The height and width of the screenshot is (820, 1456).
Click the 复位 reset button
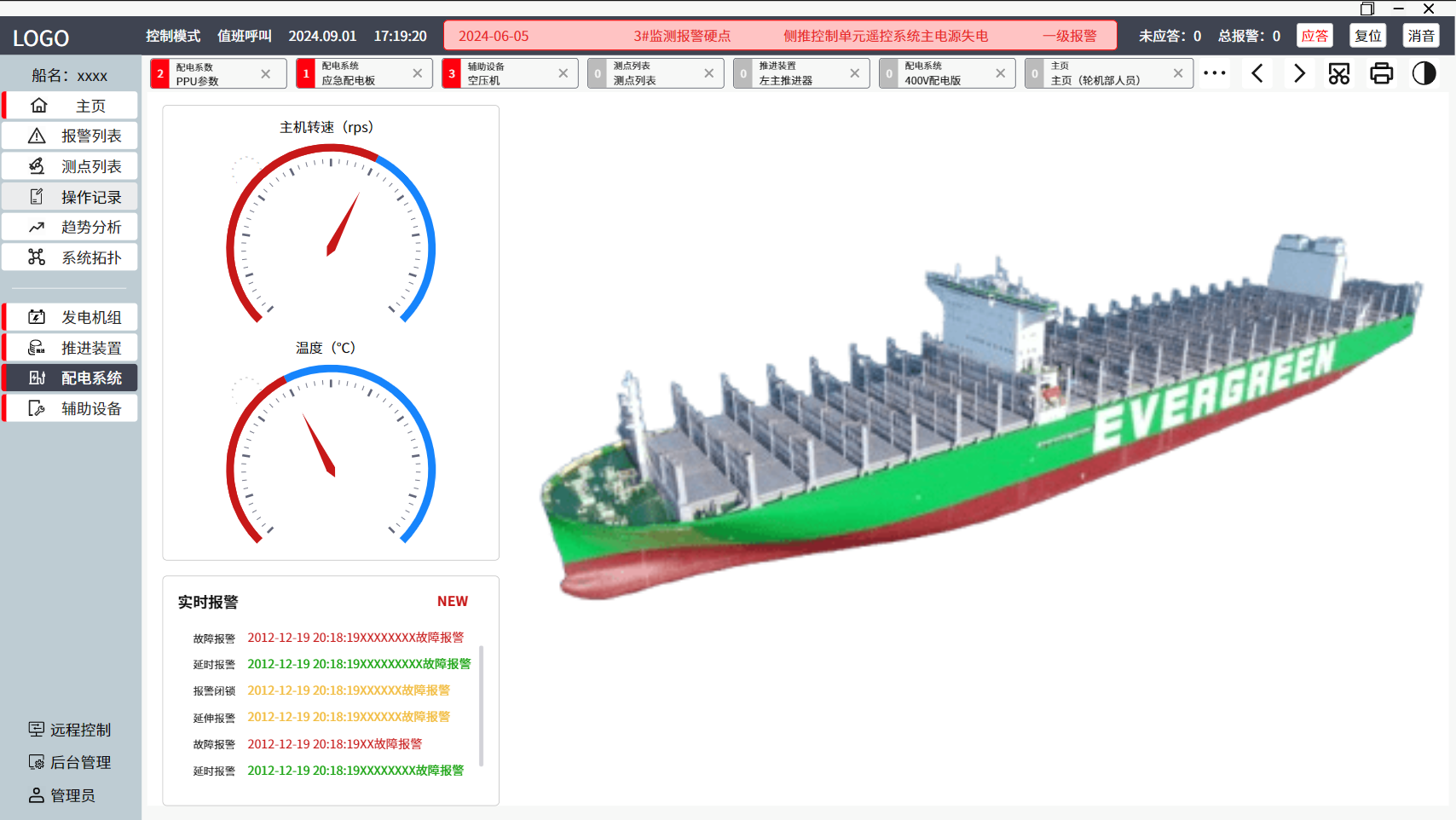1367,36
